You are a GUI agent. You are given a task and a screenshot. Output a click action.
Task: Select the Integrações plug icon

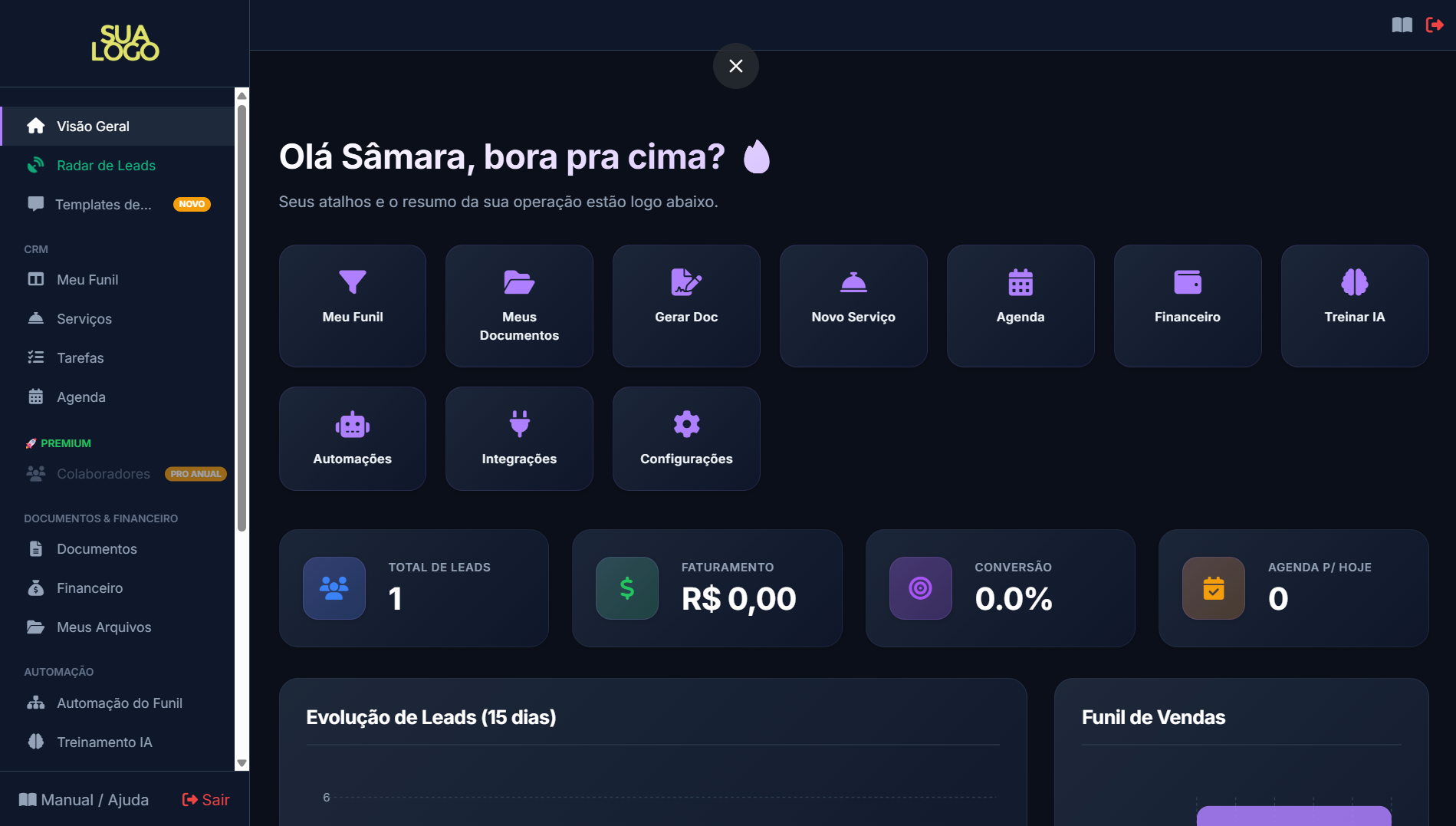[518, 424]
